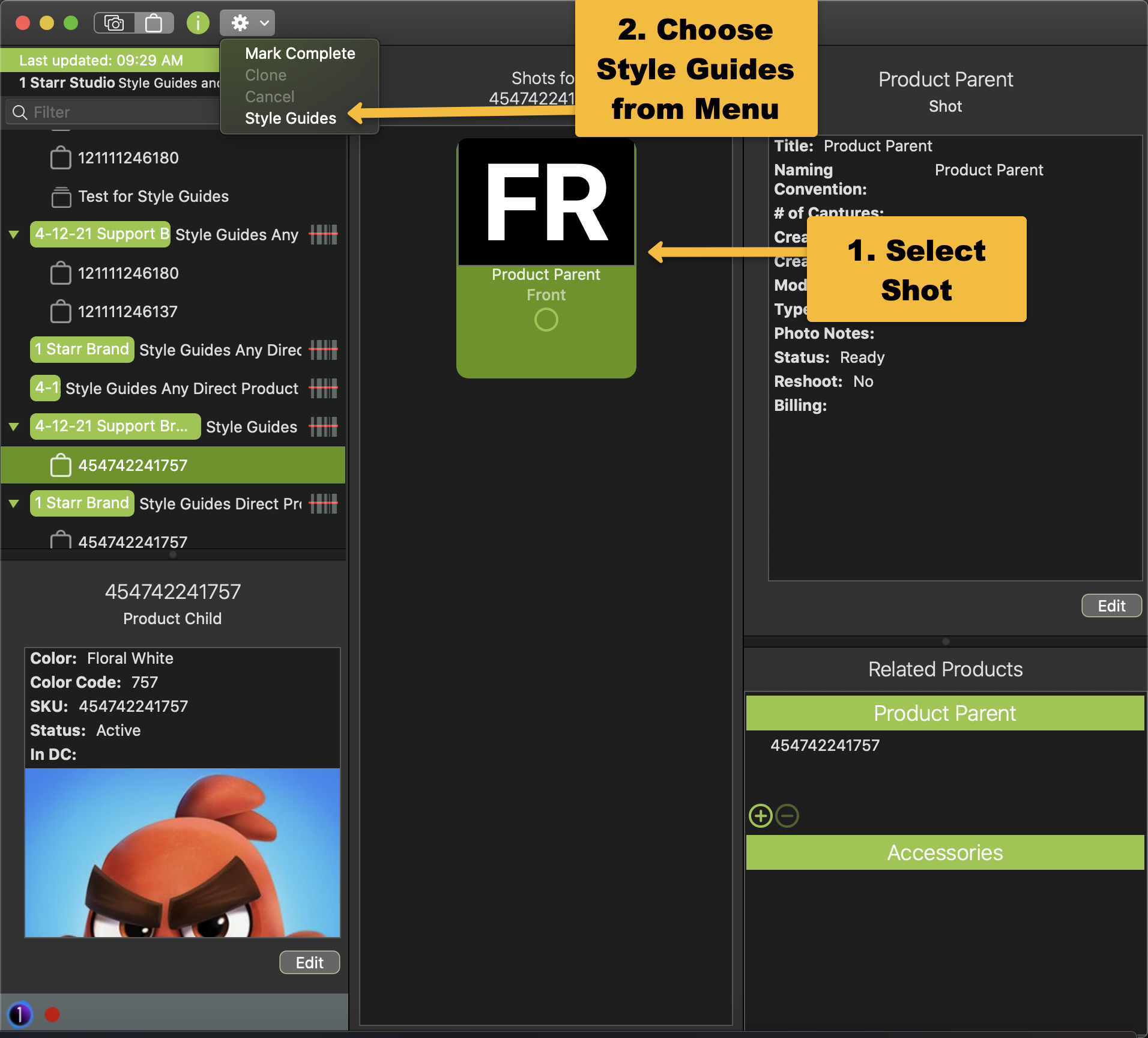Click Photo Notes label
The height and width of the screenshot is (1038, 1148).
tap(824, 333)
